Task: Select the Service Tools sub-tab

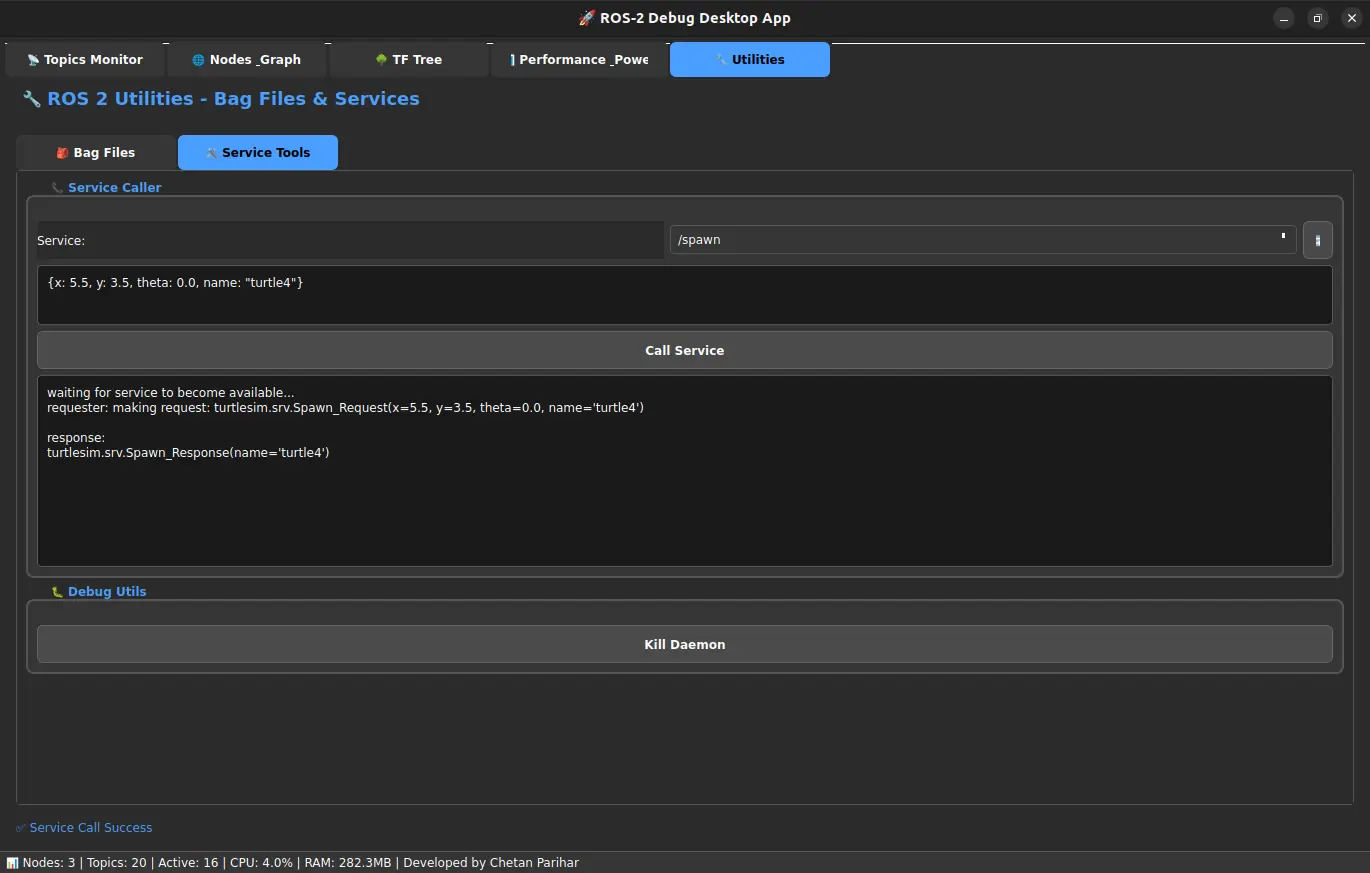Action: point(258,153)
